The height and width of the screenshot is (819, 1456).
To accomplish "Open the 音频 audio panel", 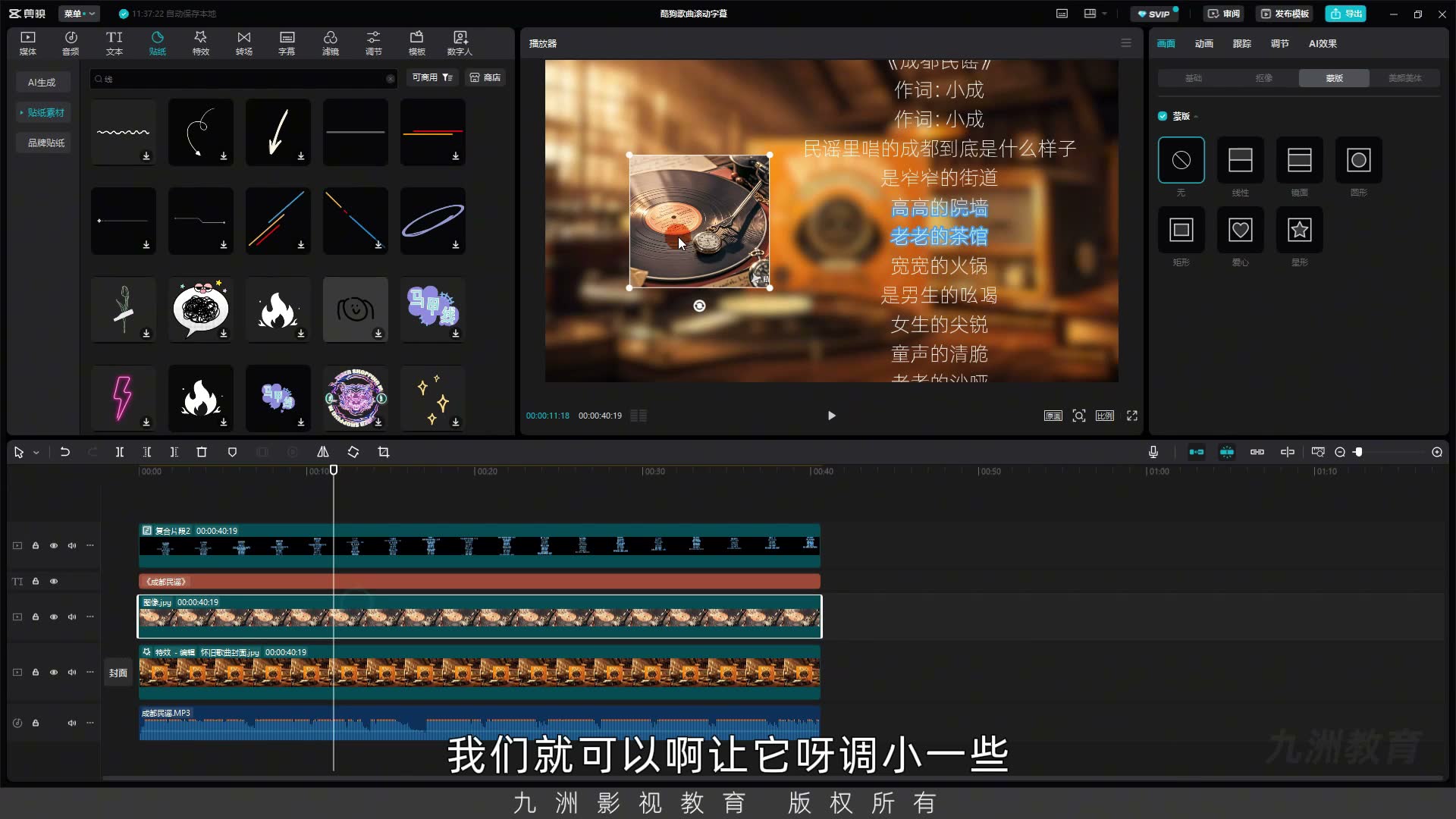I will pyautogui.click(x=71, y=43).
